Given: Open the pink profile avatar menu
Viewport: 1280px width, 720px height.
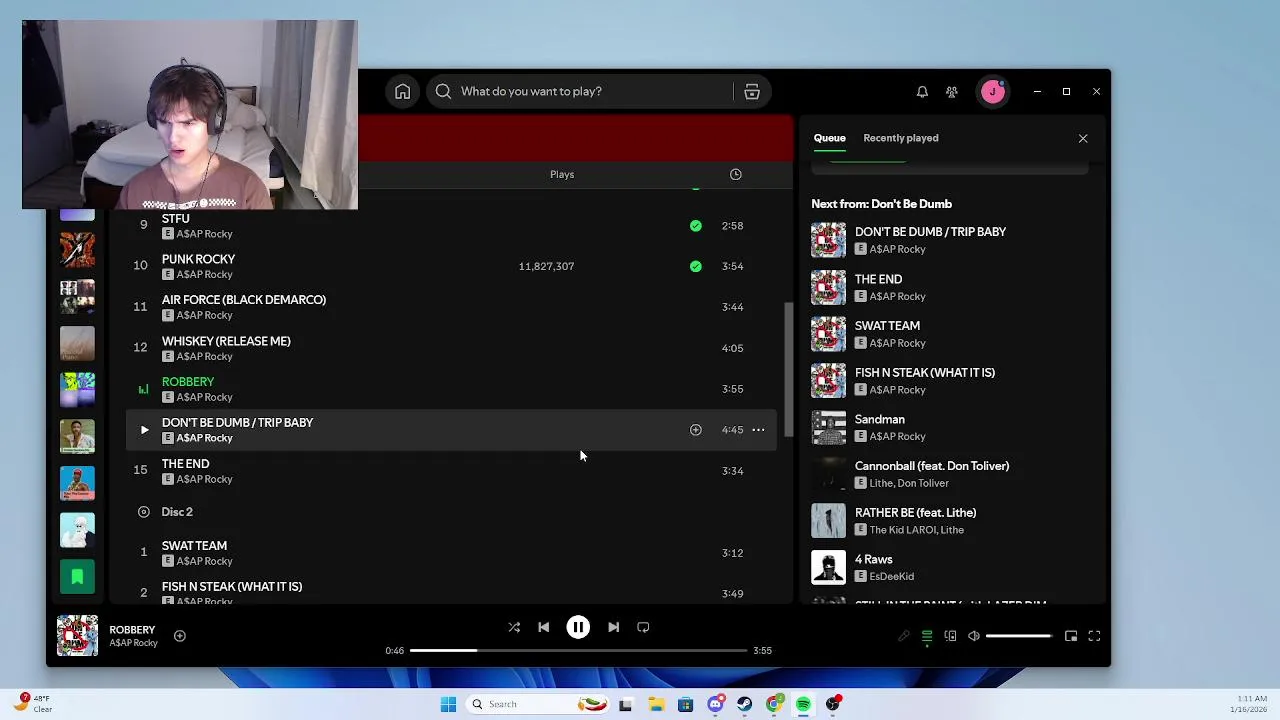Looking at the screenshot, I should tap(993, 92).
